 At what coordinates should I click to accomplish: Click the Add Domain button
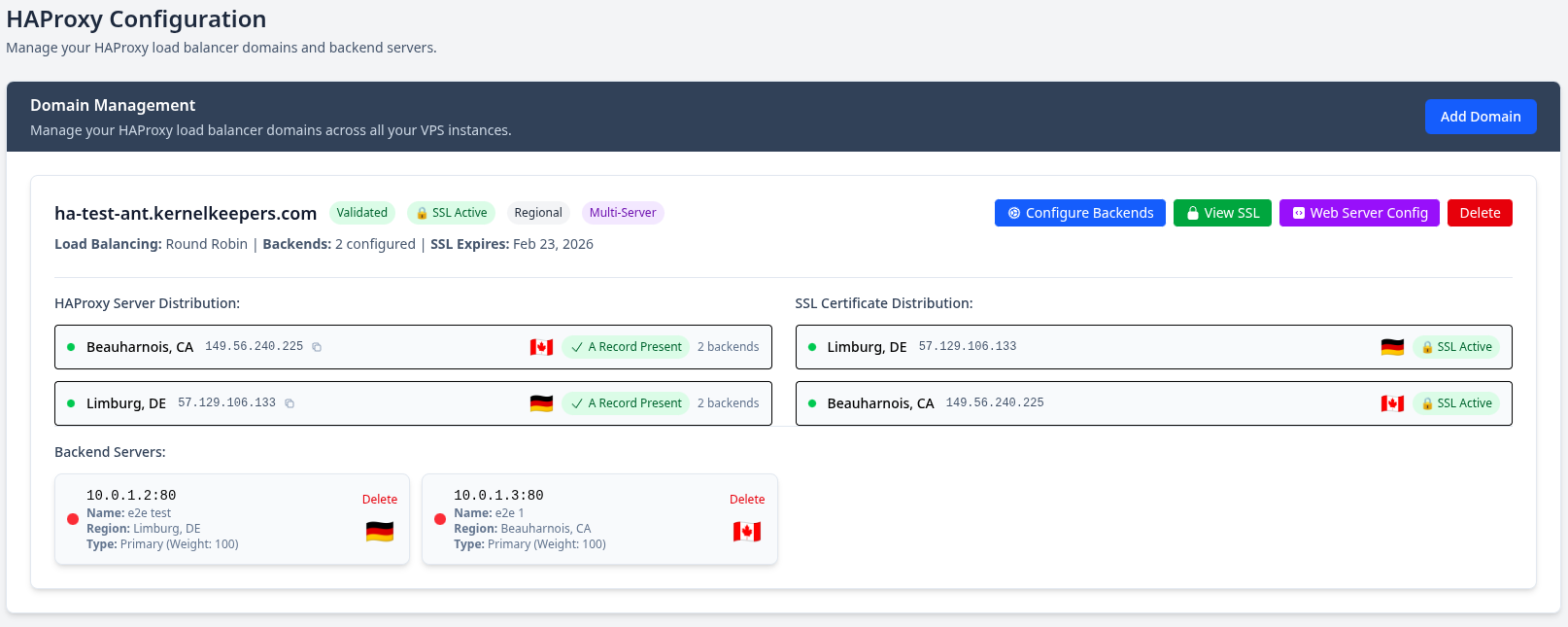click(x=1480, y=117)
